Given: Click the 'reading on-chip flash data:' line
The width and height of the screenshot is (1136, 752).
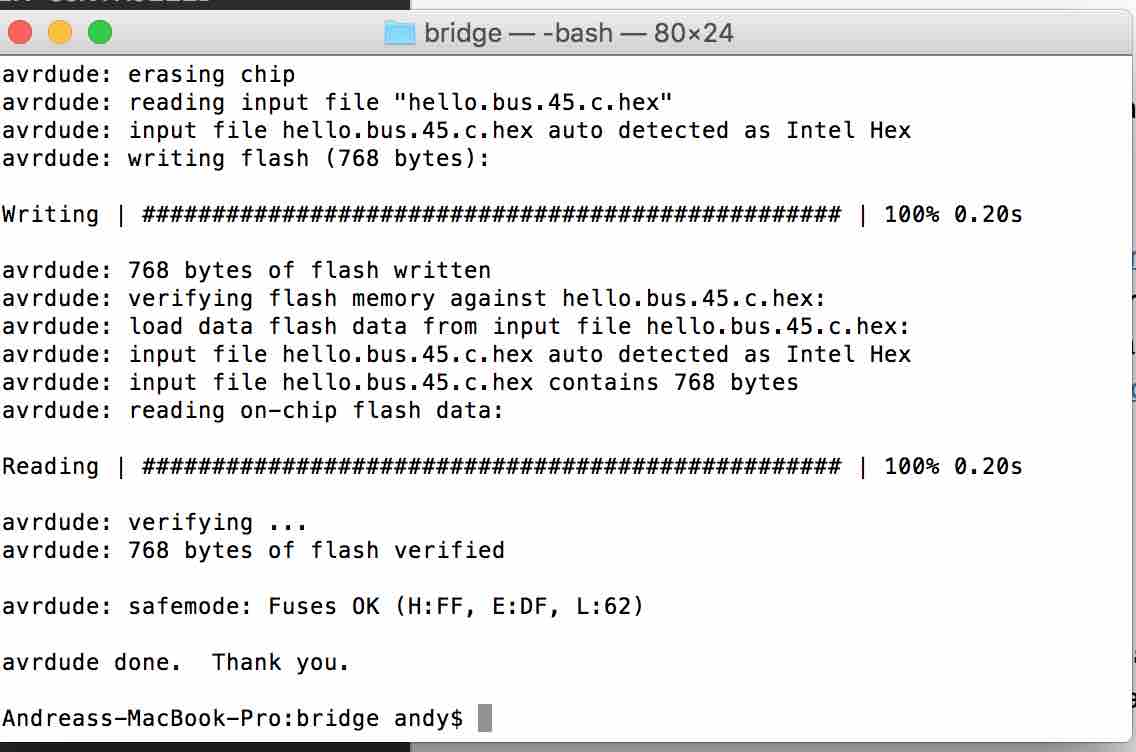Looking at the screenshot, I should pos(316,411).
